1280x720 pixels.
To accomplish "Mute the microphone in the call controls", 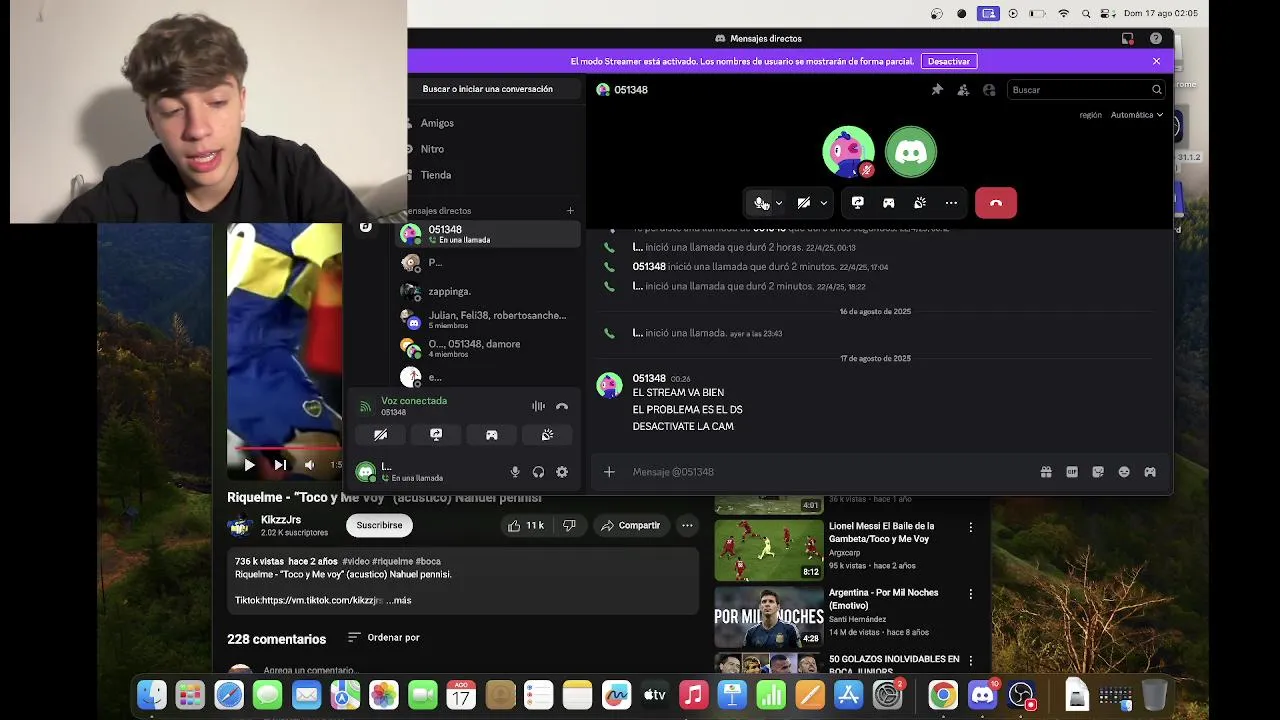I will (x=761, y=203).
